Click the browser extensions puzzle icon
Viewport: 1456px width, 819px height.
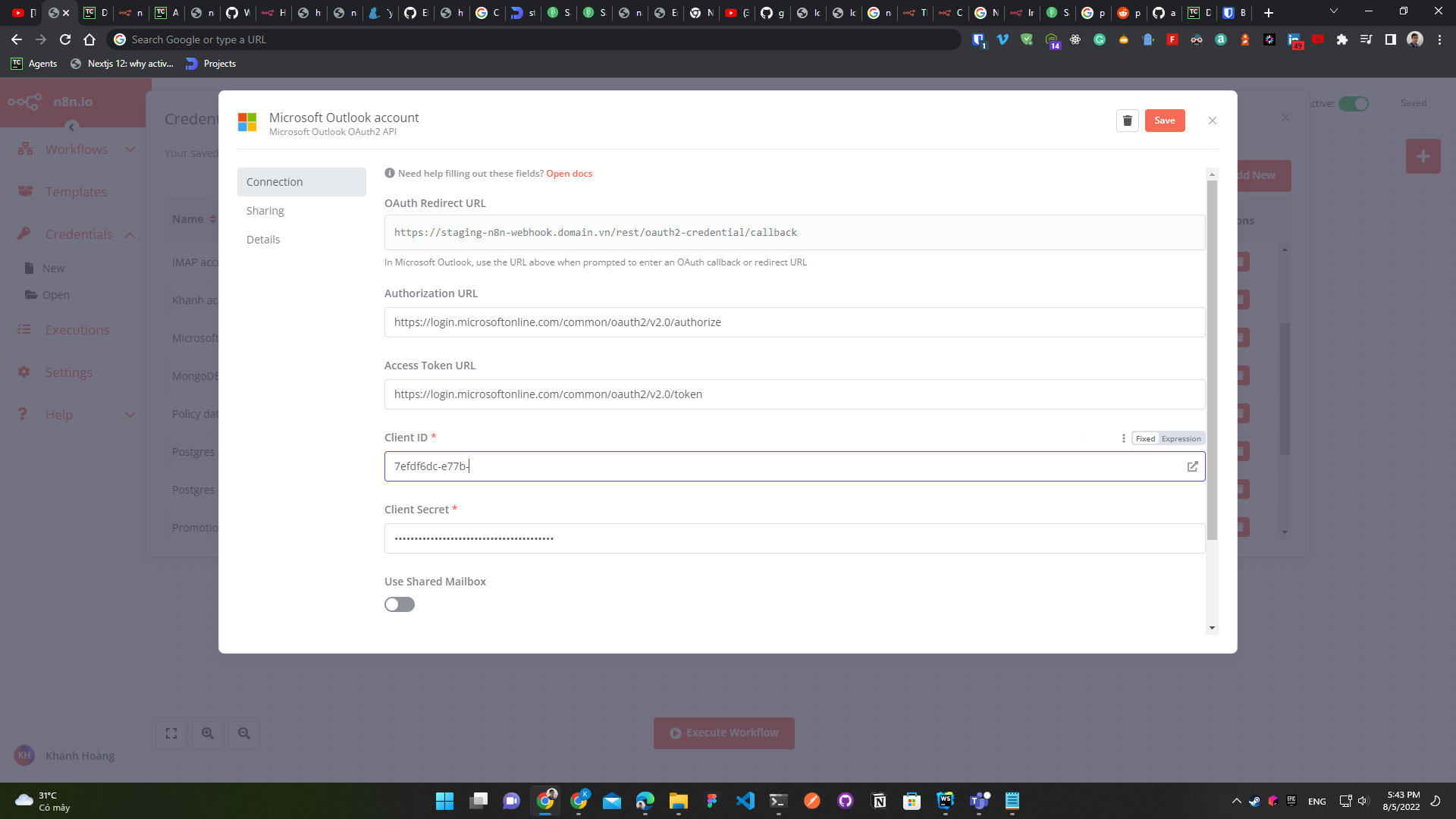tap(1341, 39)
